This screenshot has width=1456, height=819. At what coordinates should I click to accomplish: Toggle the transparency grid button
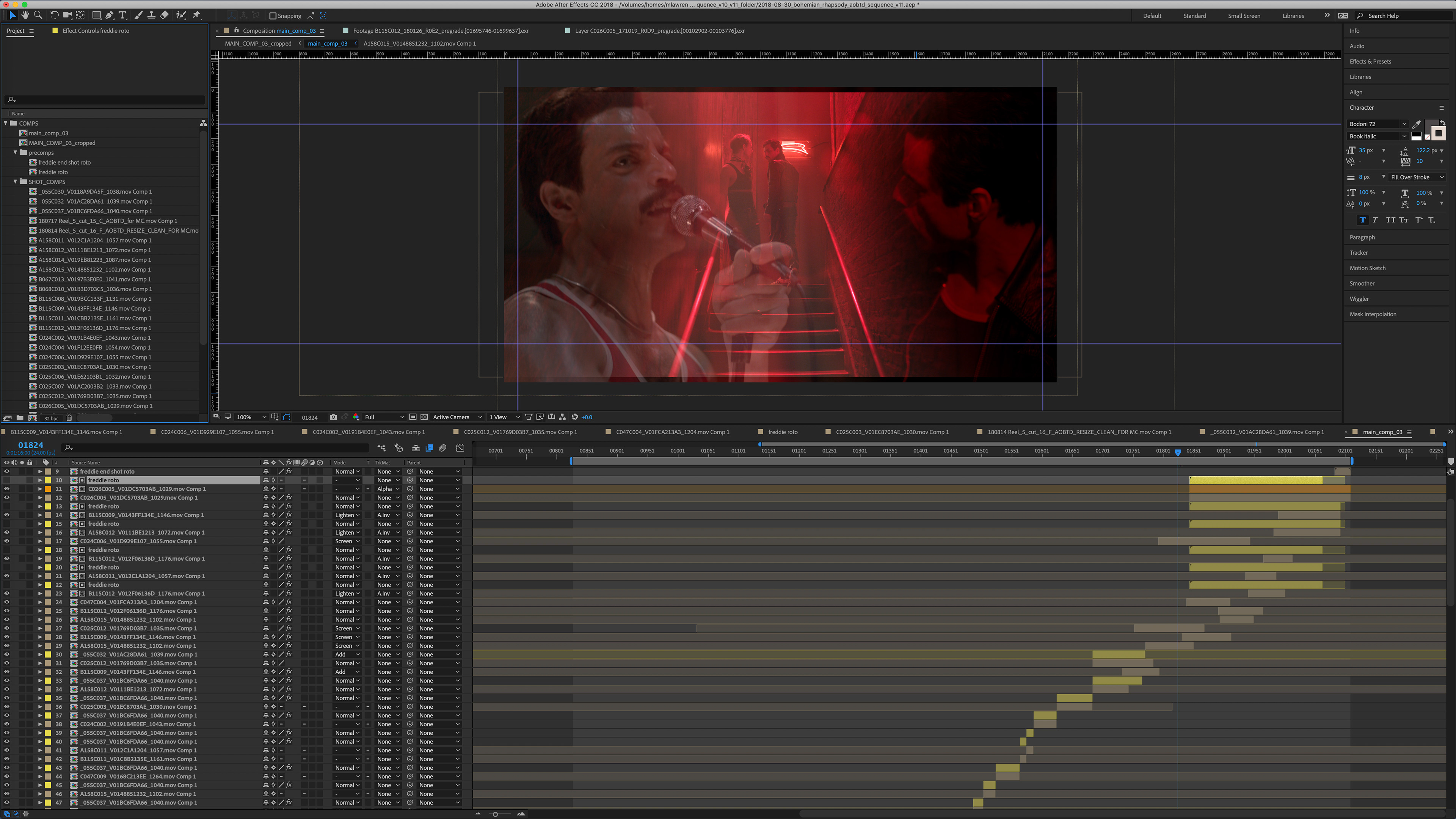[x=424, y=417]
